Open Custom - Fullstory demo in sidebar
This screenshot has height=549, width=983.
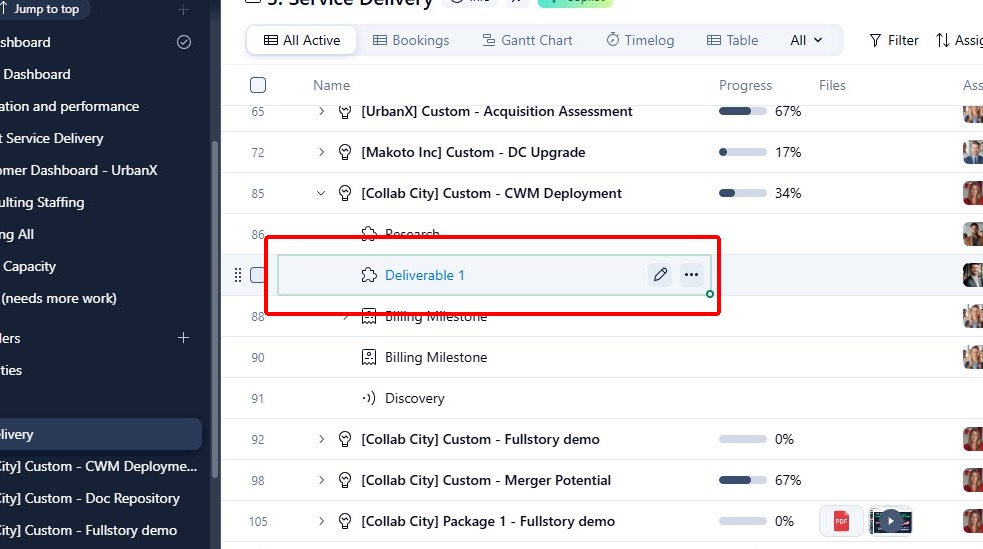pos(88,530)
